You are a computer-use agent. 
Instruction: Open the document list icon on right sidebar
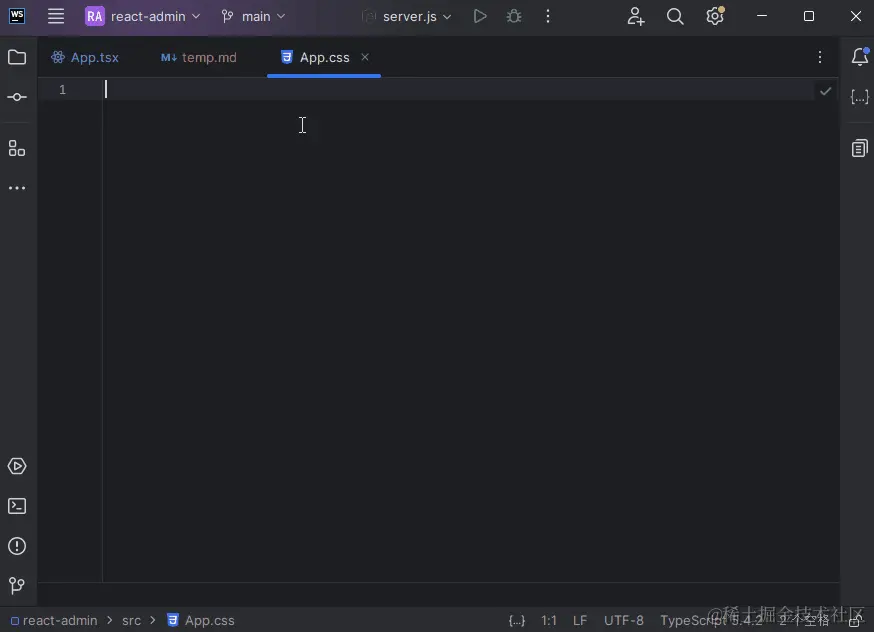click(860, 148)
